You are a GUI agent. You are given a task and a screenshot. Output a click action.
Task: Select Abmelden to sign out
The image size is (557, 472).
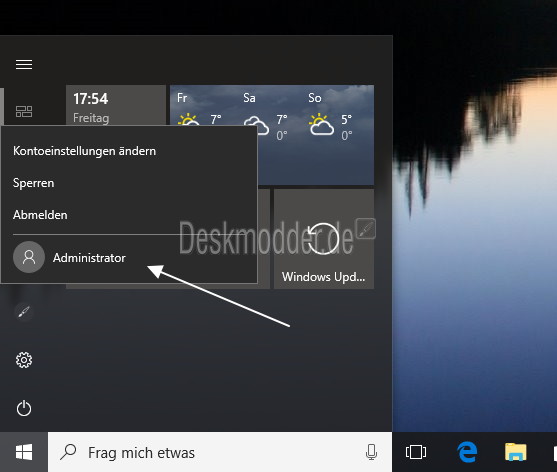(x=40, y=215)
